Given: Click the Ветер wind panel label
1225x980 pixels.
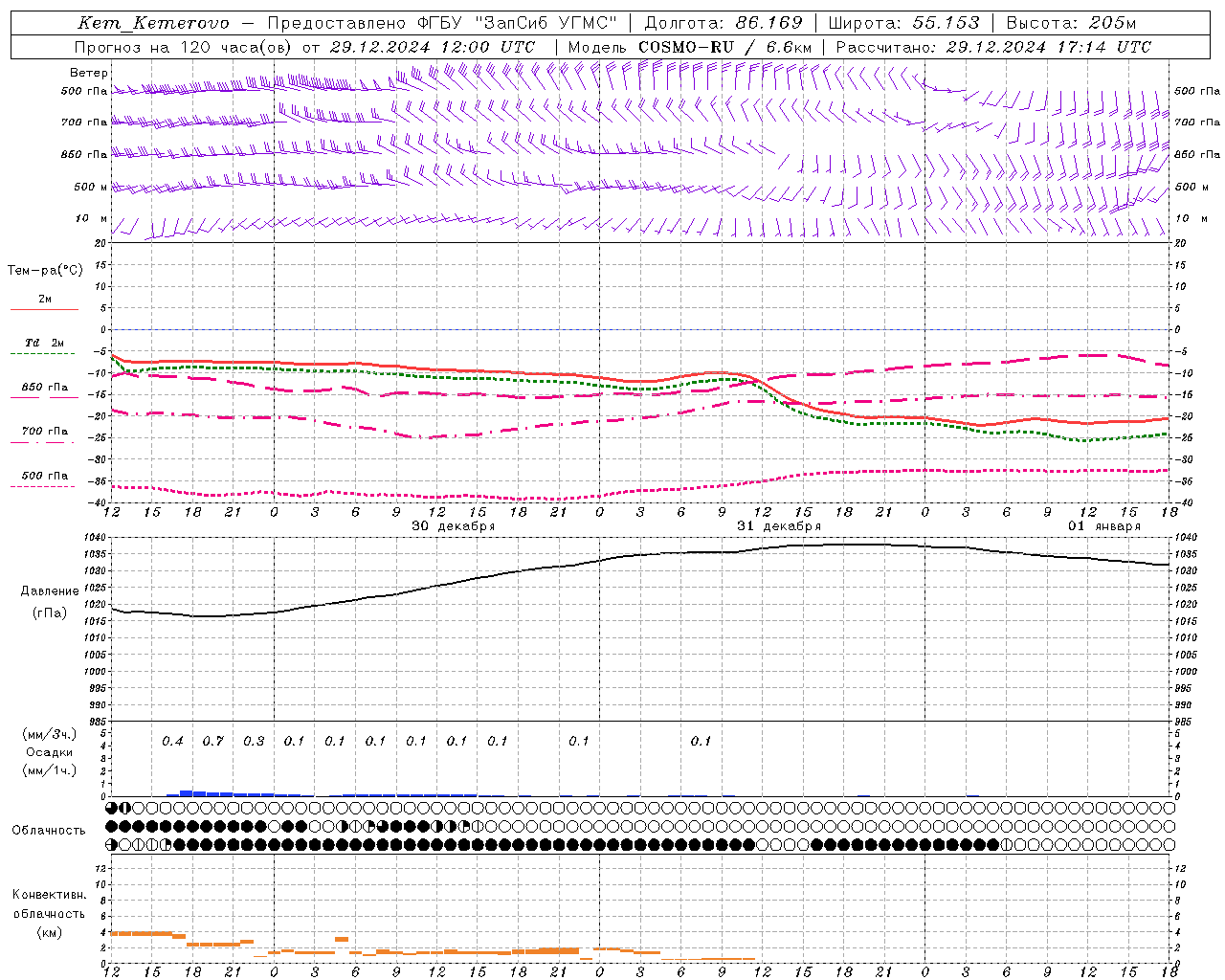Looking at the screenshot, I should click(89, 73).
